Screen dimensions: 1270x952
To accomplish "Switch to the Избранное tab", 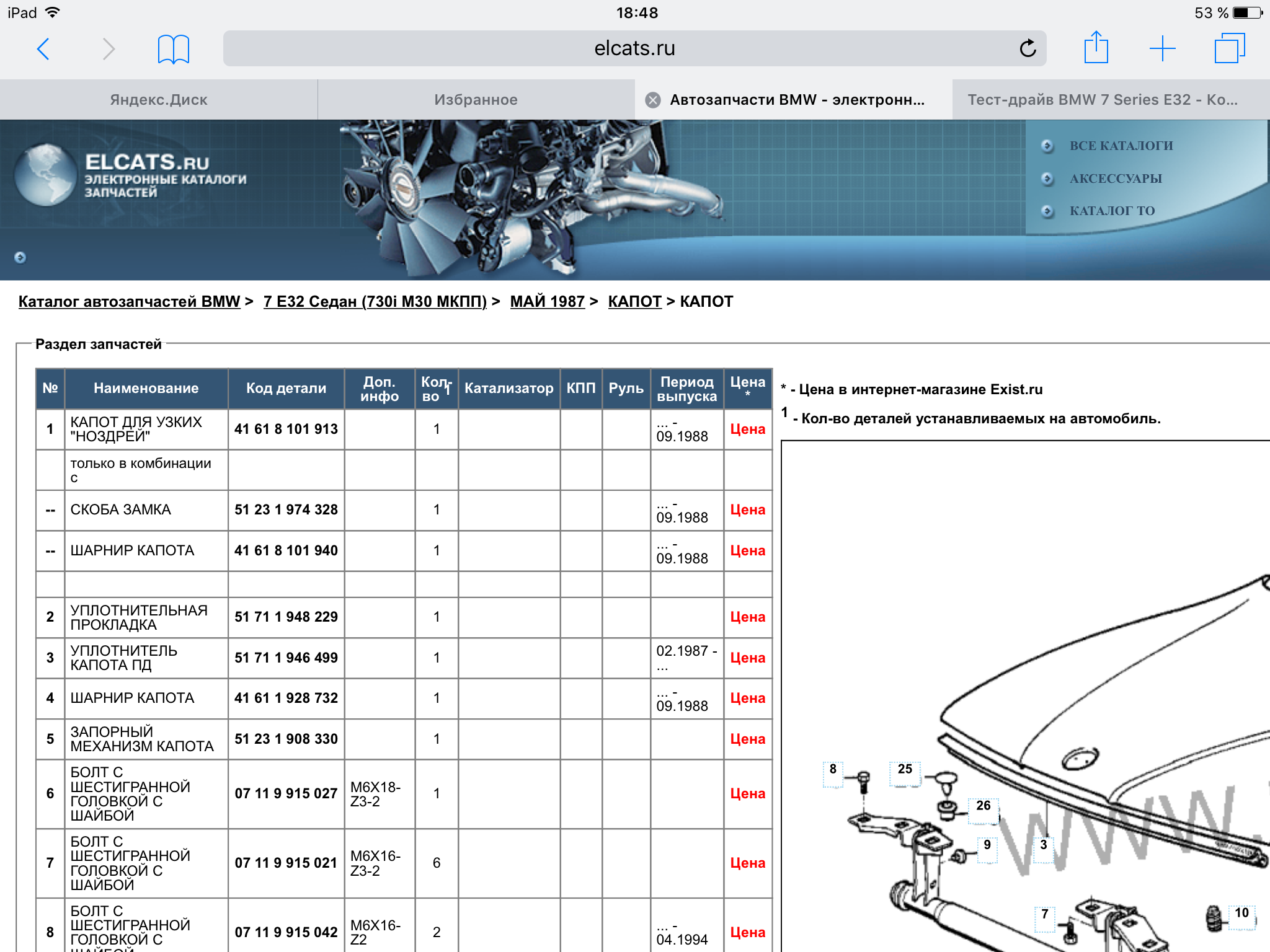I will pyautogui.click(x=476, y=100).
